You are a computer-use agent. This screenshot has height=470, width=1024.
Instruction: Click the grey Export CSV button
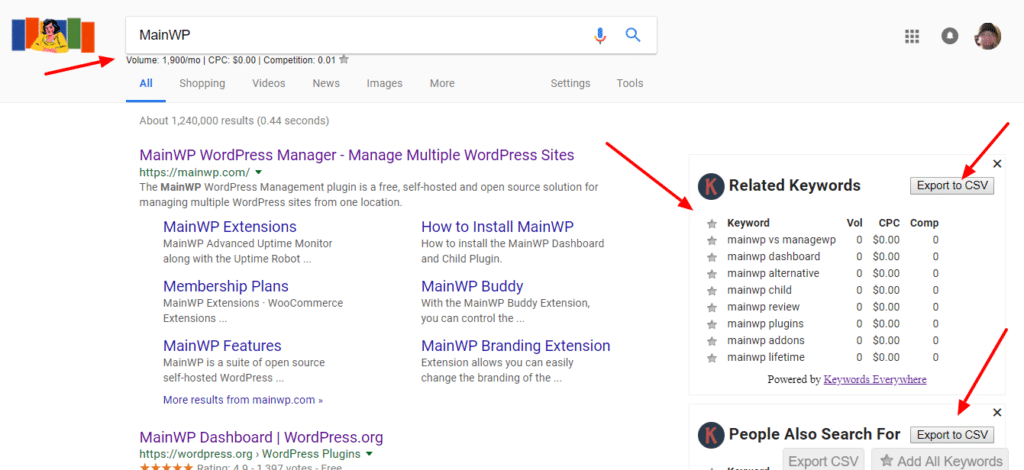click(x=824, y=461)
